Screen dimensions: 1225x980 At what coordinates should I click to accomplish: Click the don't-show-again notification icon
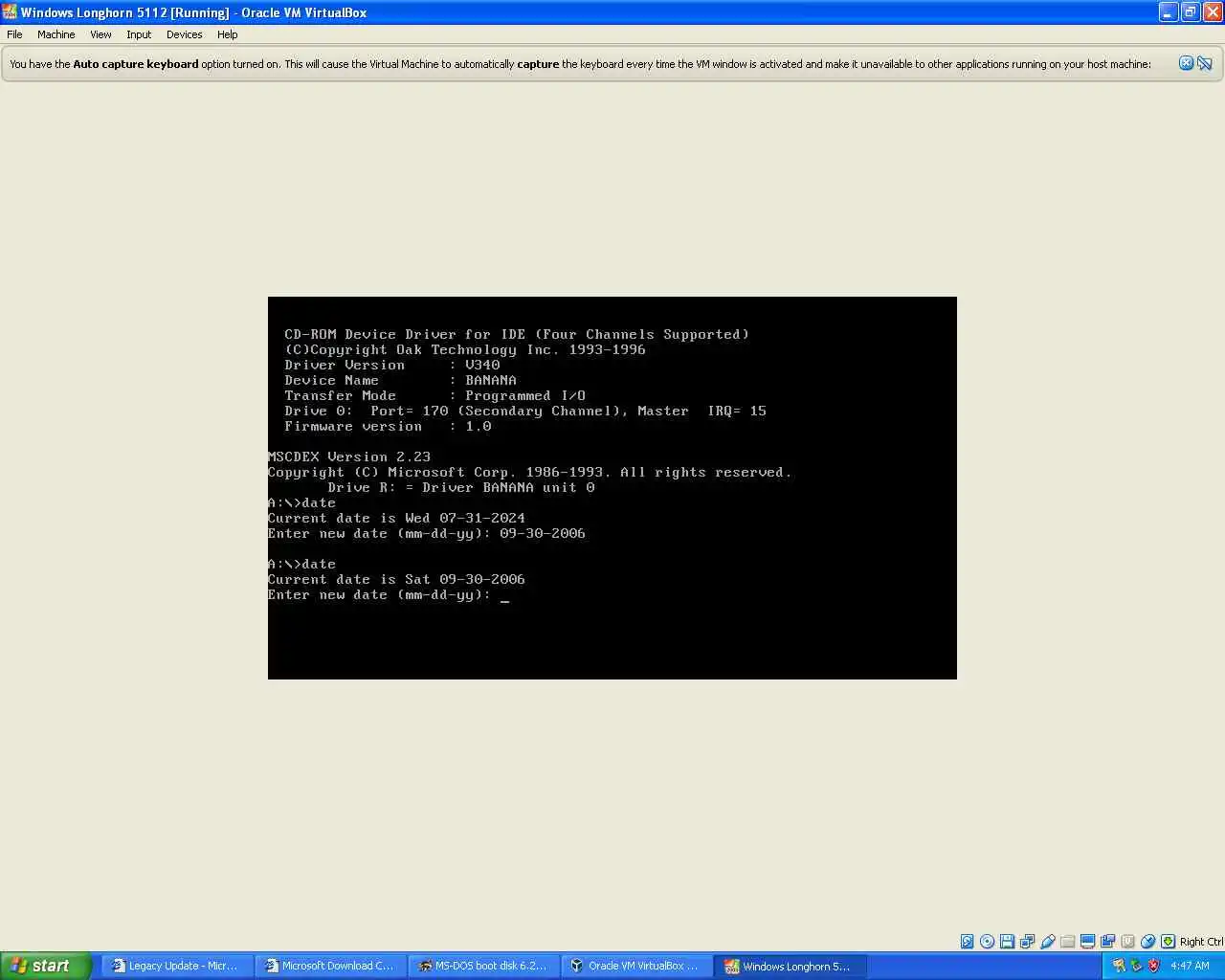pyautogui.click(x=1205, y=63)
